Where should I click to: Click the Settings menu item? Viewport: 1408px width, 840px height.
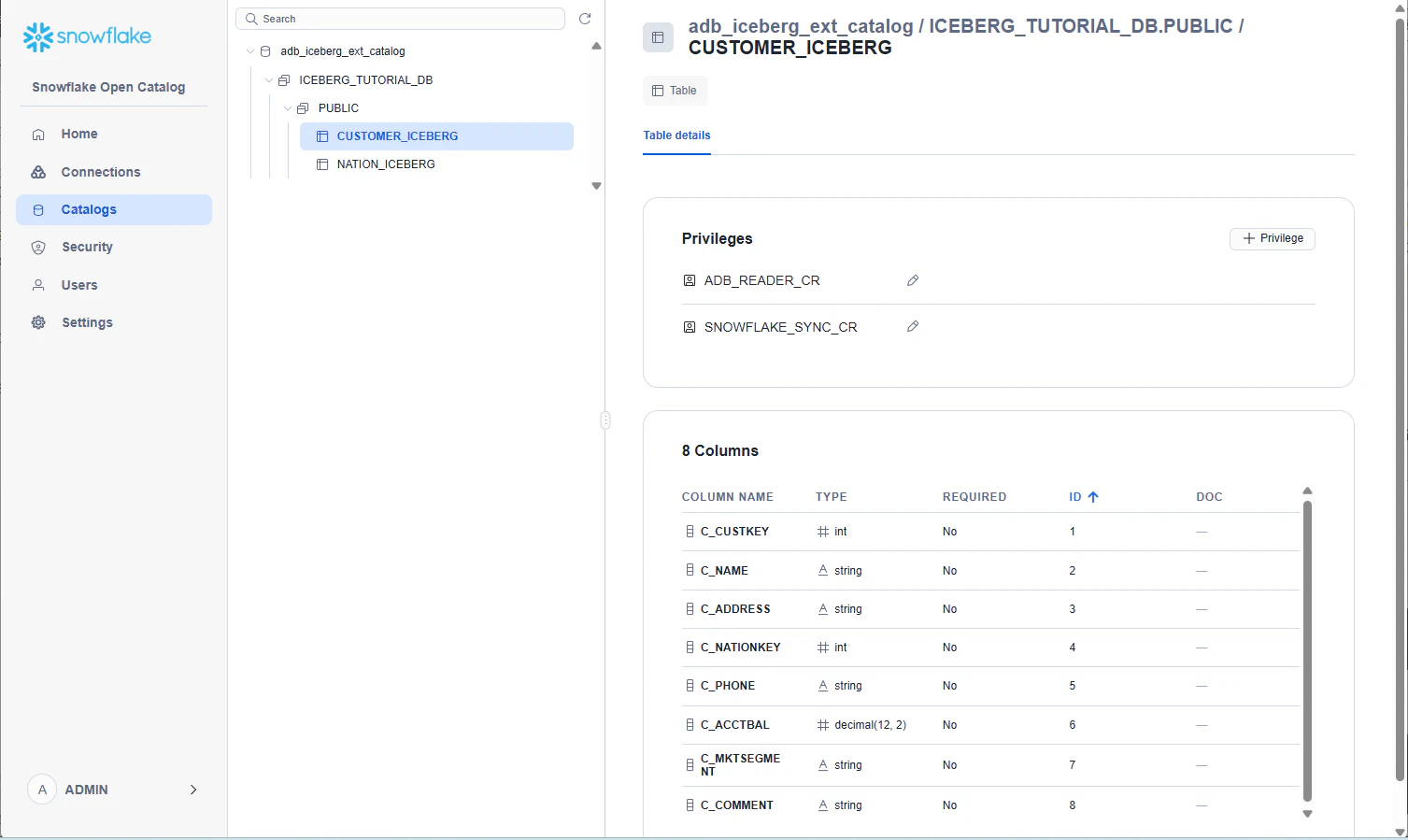pyautogui.click(x=114, y=322)
